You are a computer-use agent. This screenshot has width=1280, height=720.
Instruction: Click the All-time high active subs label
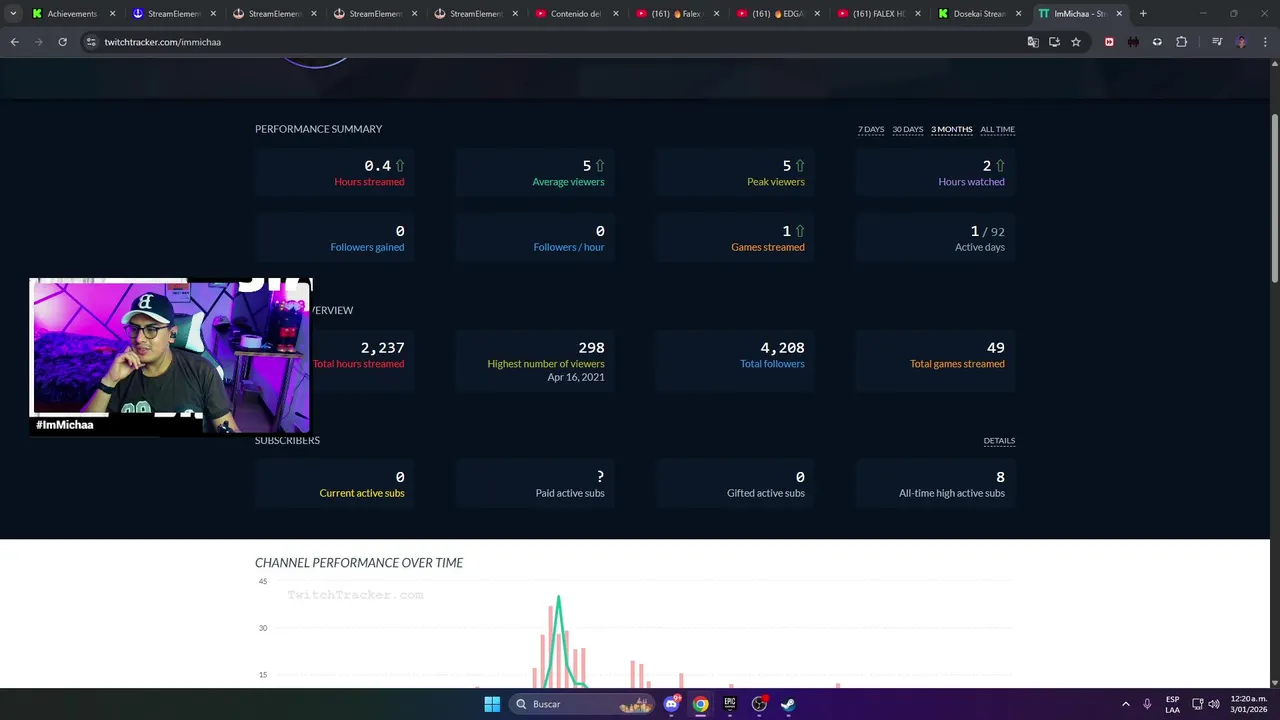952,493
